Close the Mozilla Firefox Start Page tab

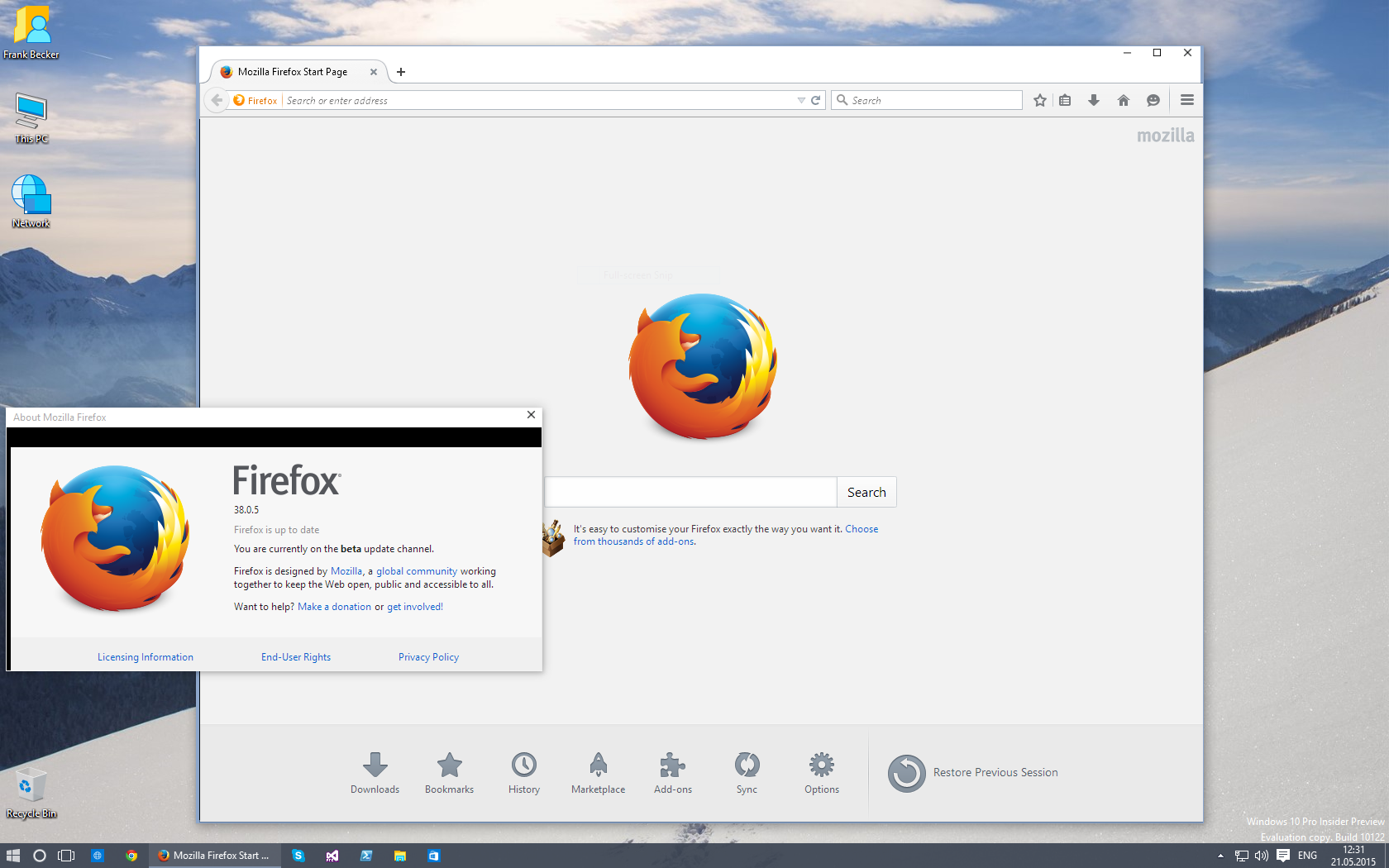[374, 72]
